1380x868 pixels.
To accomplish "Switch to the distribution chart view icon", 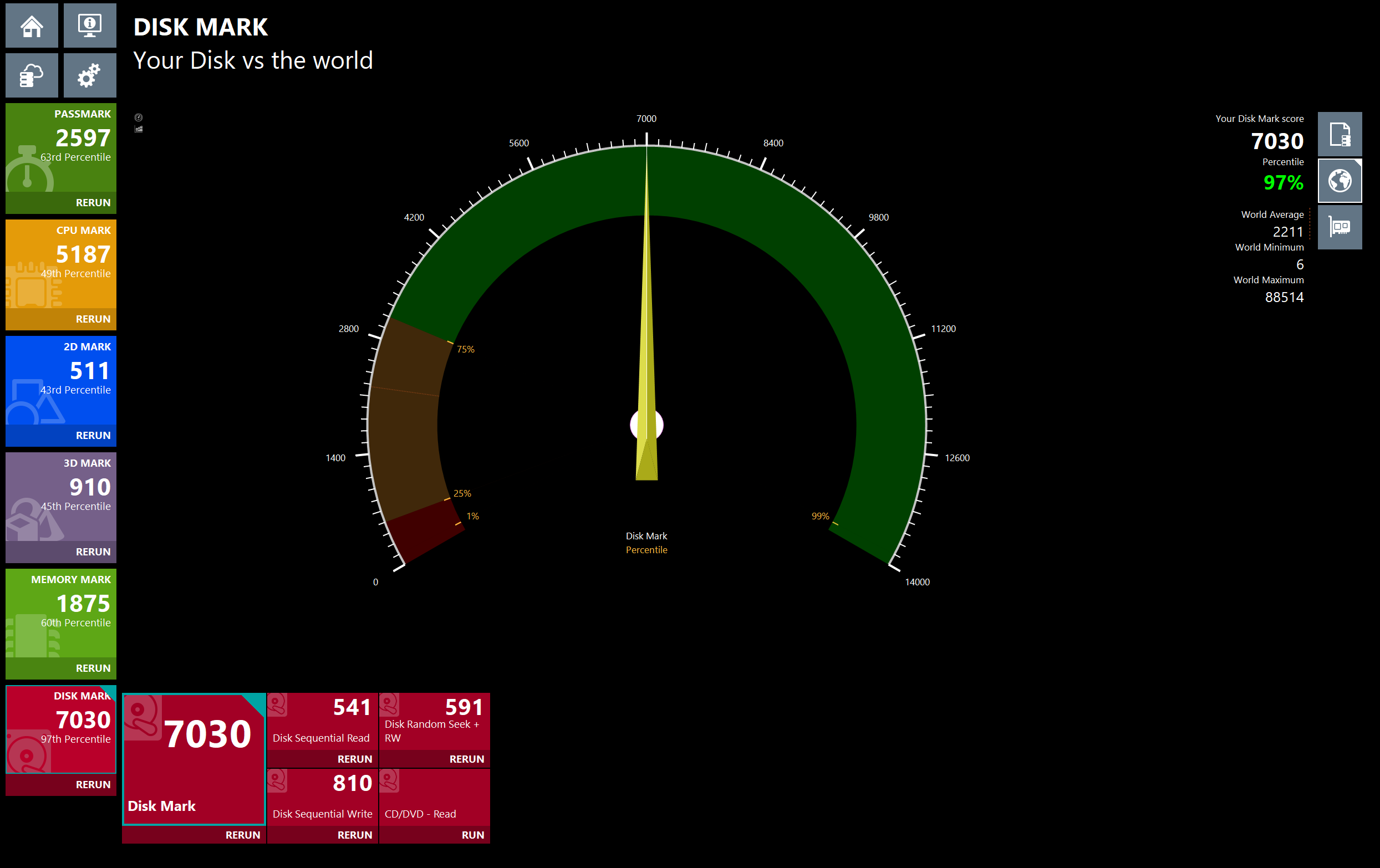I will (139, 129).
